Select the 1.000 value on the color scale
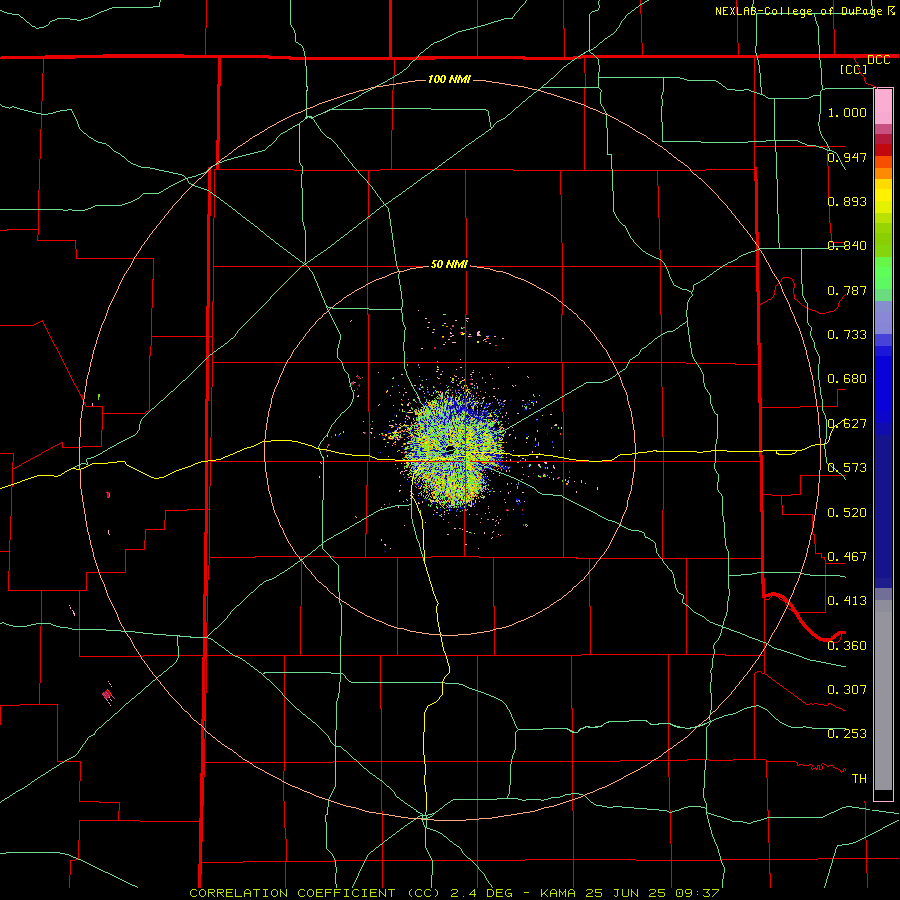This screenshot has width=900, height=900. click(847, 112)
